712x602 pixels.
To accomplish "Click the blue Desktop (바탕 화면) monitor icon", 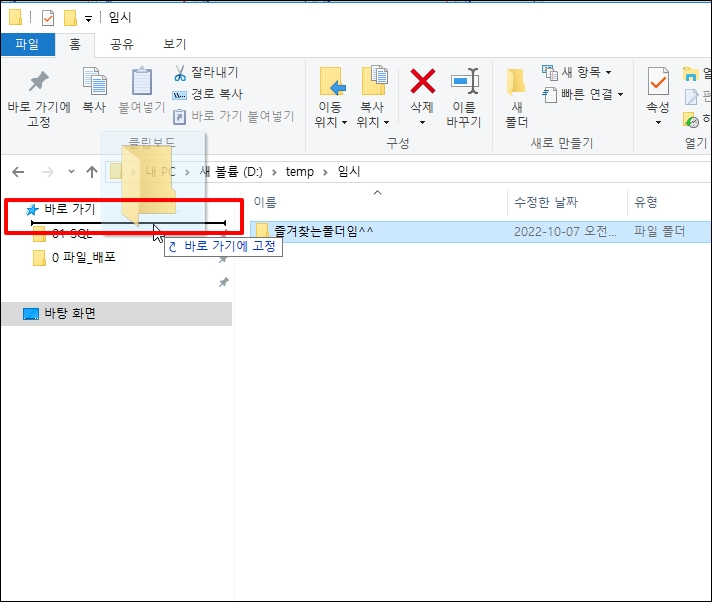I will coord(31,314).
